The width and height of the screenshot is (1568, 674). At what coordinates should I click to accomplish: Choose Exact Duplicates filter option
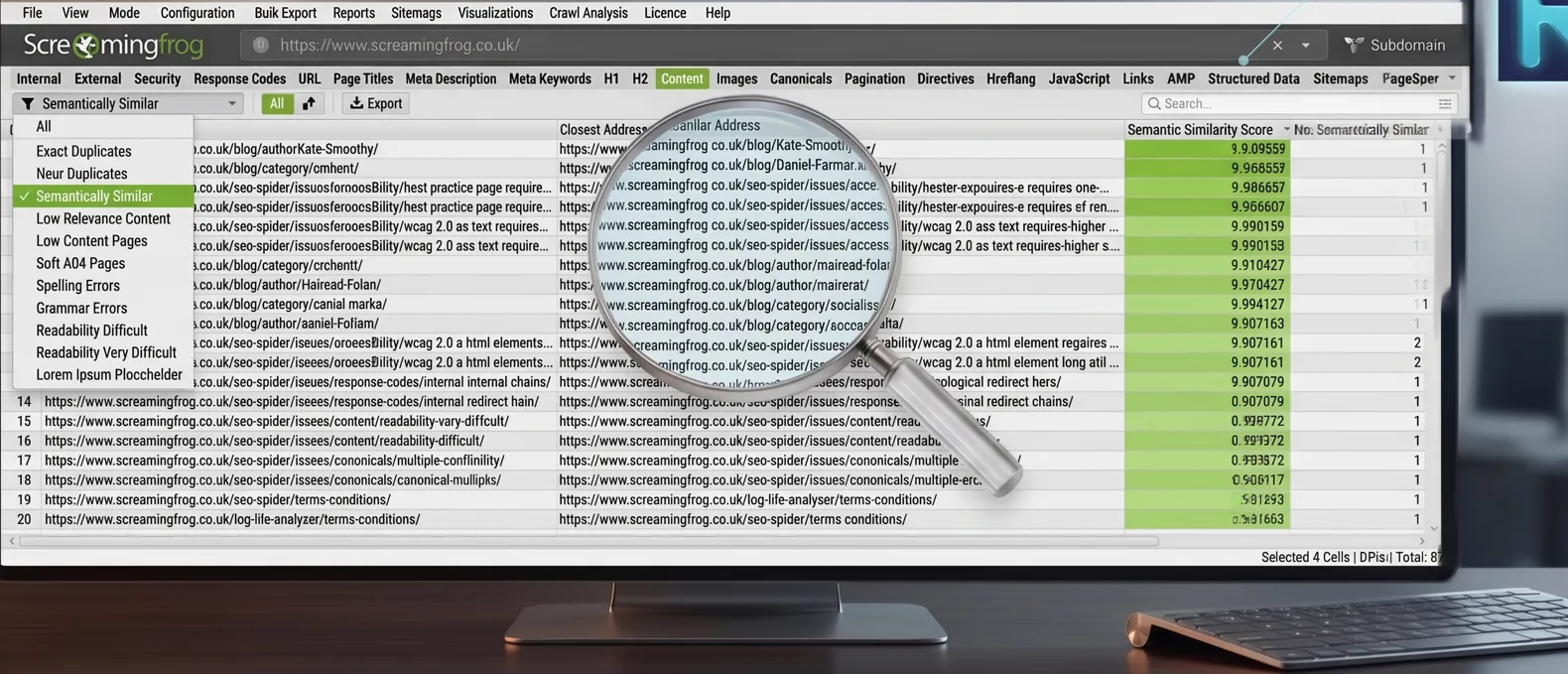tap(103, 151)
